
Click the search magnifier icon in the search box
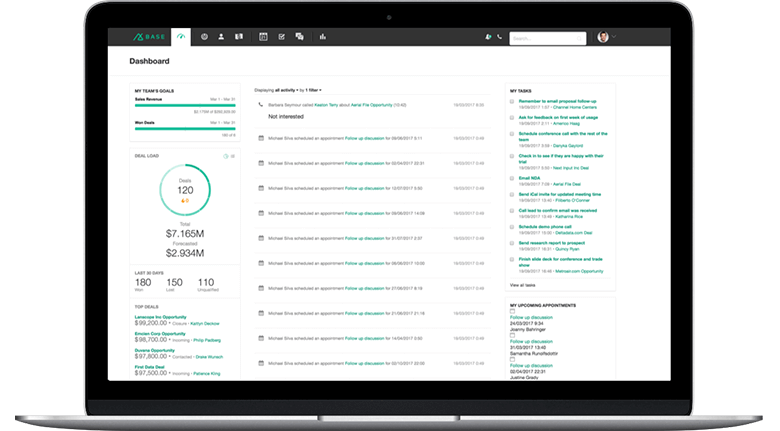coord(579,38)
